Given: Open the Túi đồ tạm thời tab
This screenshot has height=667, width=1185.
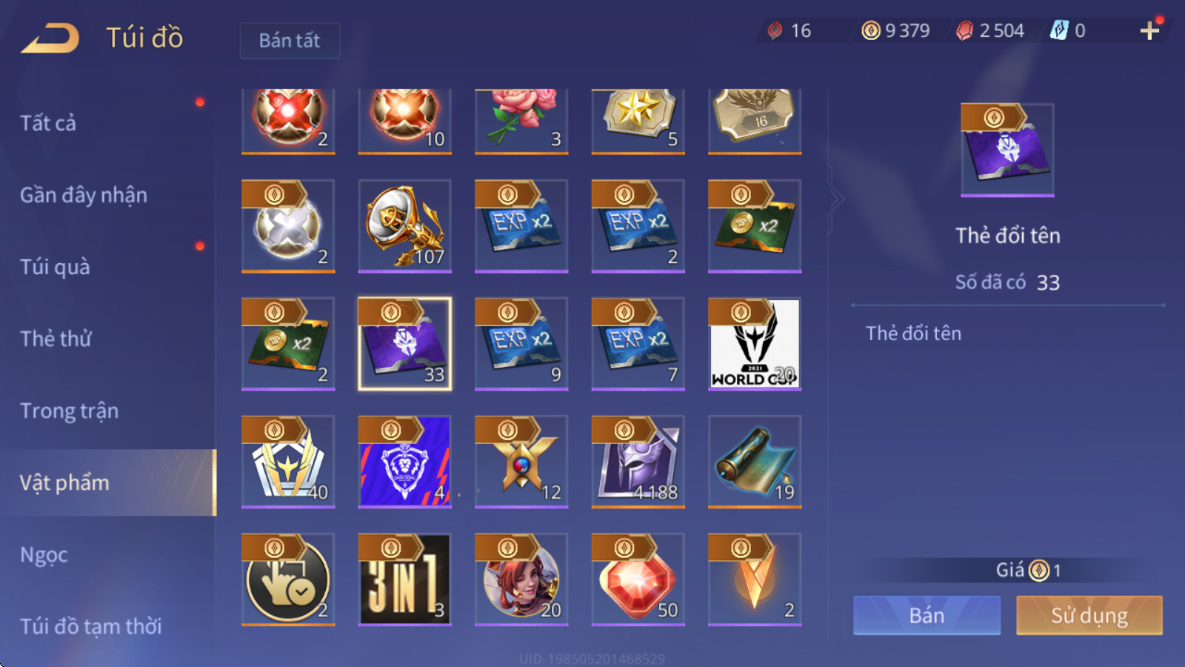Looking at the screenshot, I should pos(91,626).
